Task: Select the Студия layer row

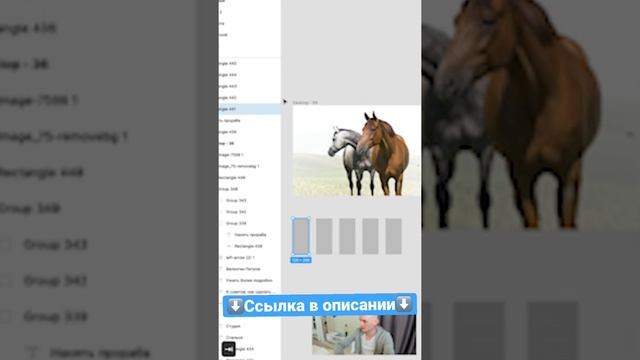Action: click(x=250, y=326)
